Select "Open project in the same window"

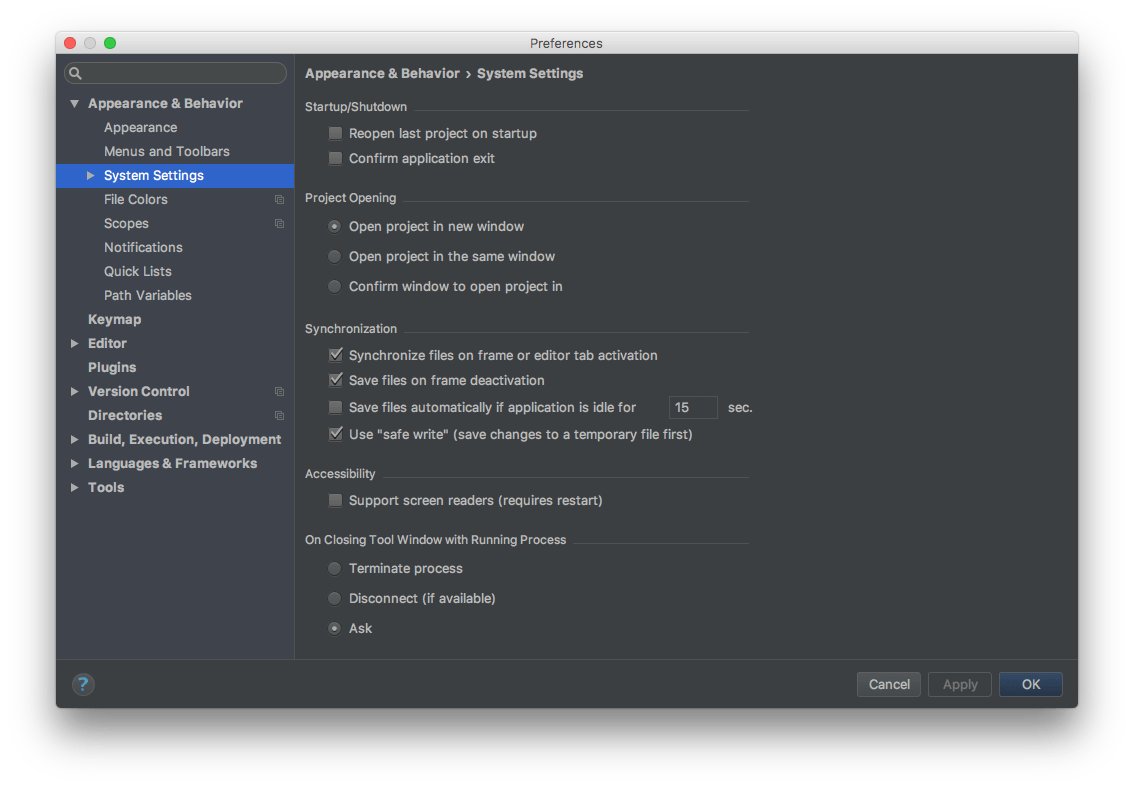334,256
